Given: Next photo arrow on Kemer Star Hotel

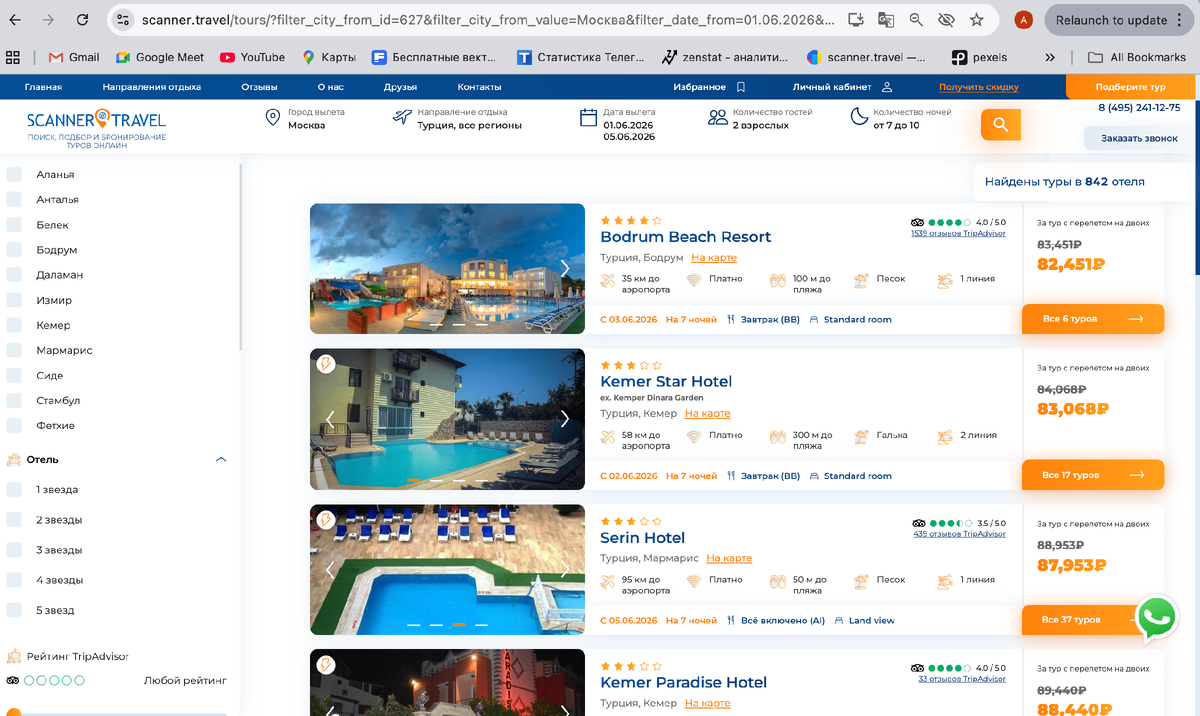Looking at the screenshot, I should pyautogui.click(x=565, y=419).
